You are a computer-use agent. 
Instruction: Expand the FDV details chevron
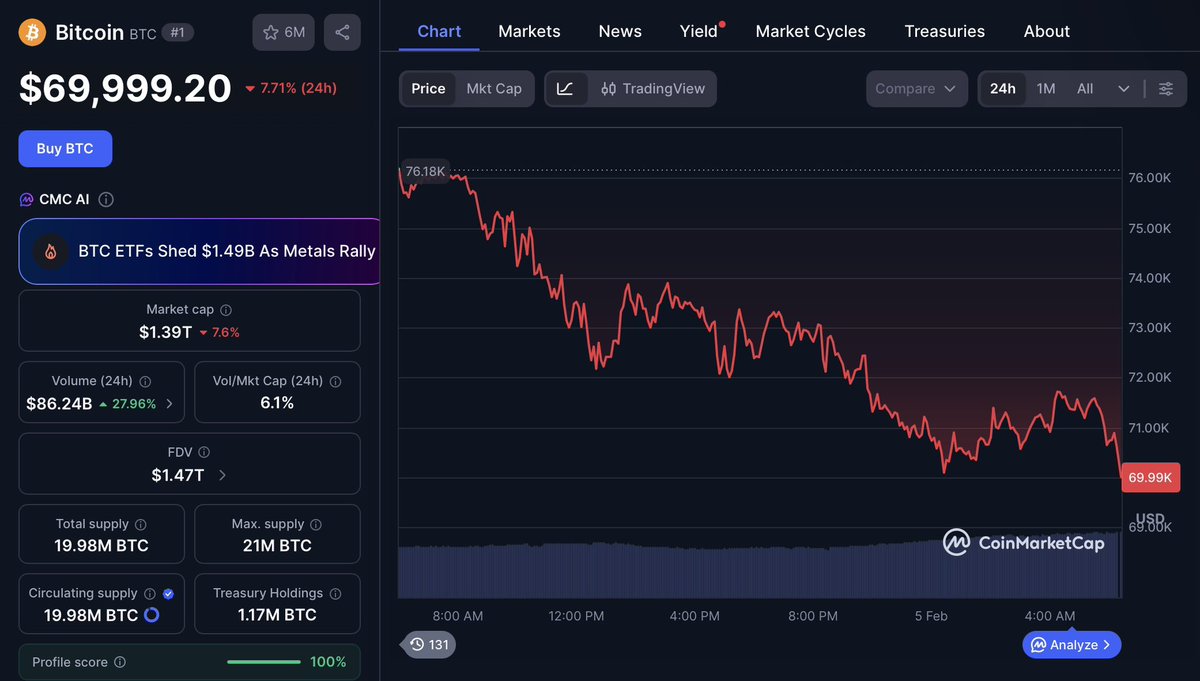pyautogui.click(x=222, y=475)
